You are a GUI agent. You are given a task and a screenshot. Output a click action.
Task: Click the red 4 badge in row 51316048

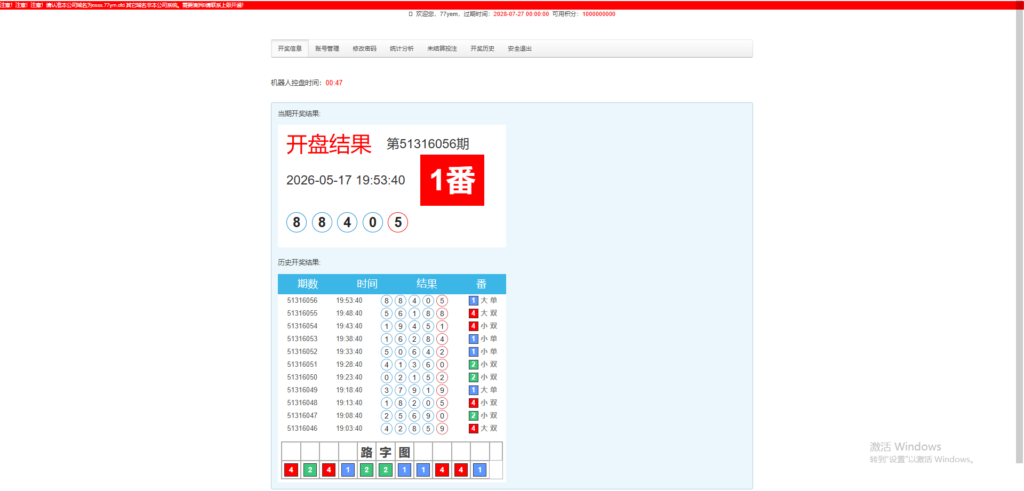[473, 403]
